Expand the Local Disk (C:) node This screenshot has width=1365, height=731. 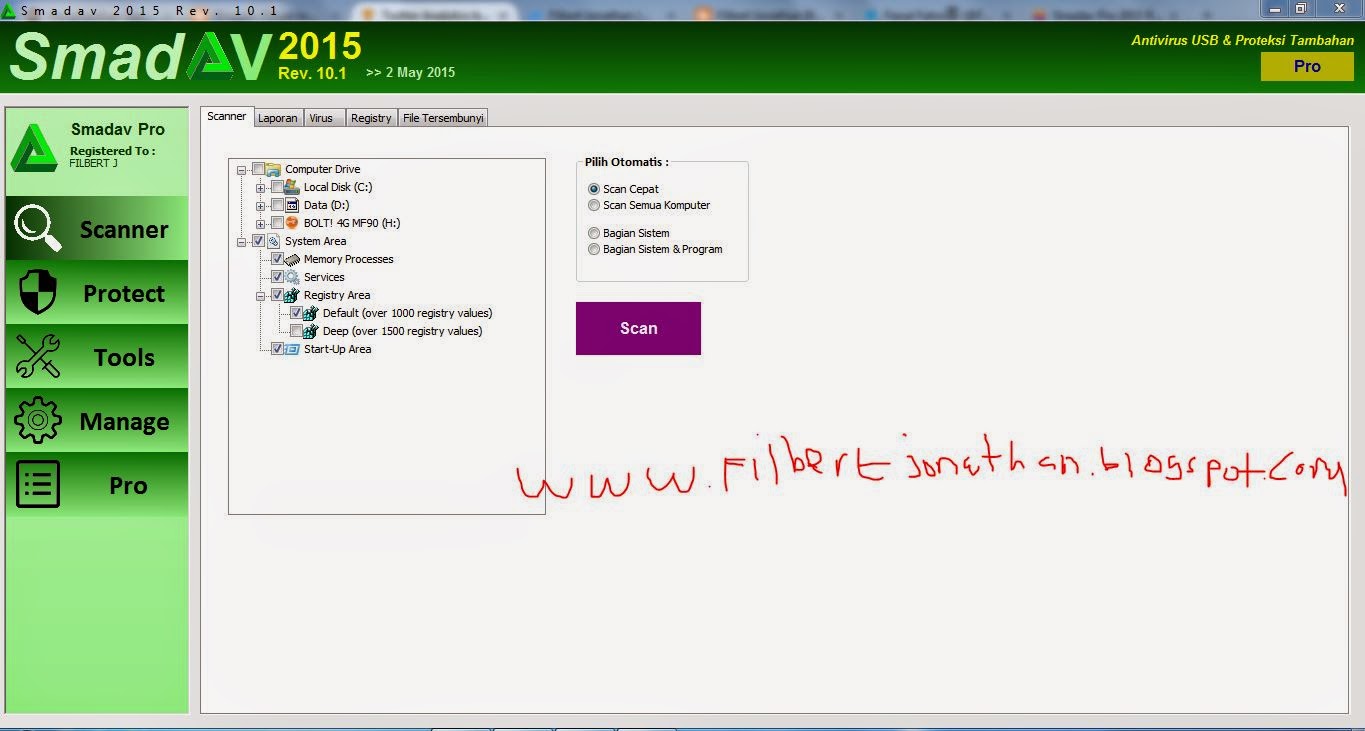tap(260, 187)
